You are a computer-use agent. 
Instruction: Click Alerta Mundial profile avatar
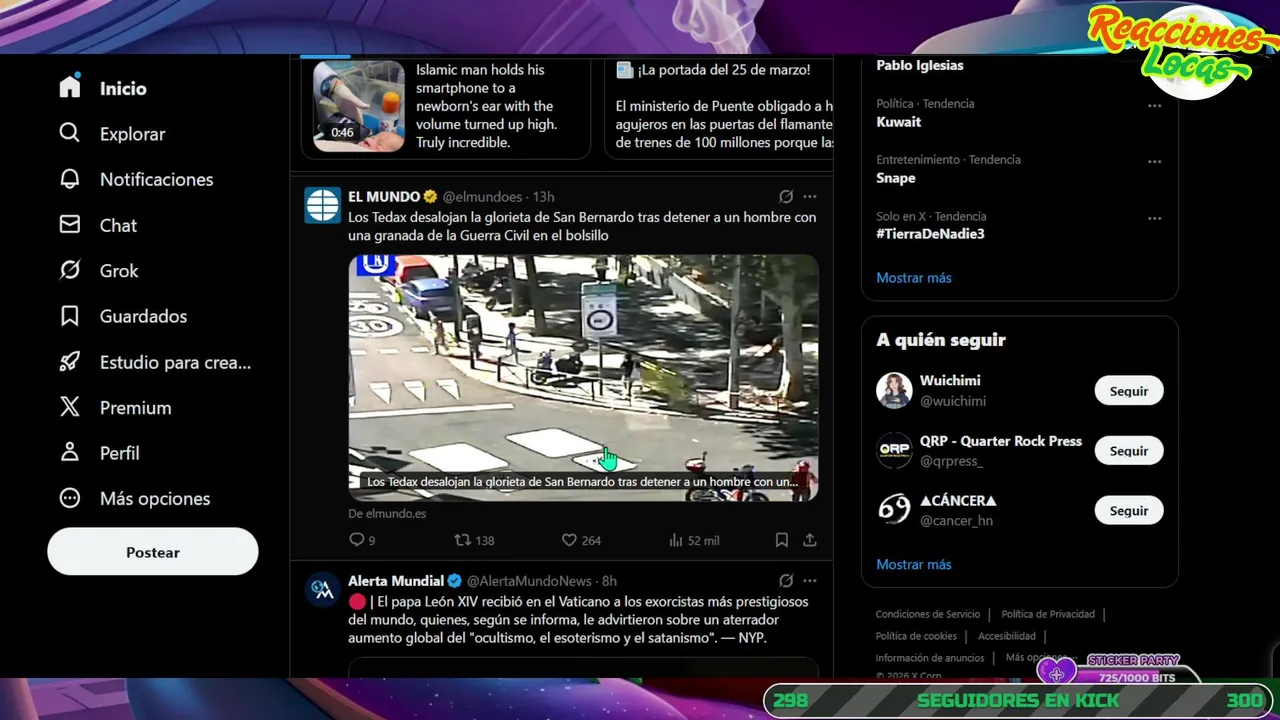323,589
